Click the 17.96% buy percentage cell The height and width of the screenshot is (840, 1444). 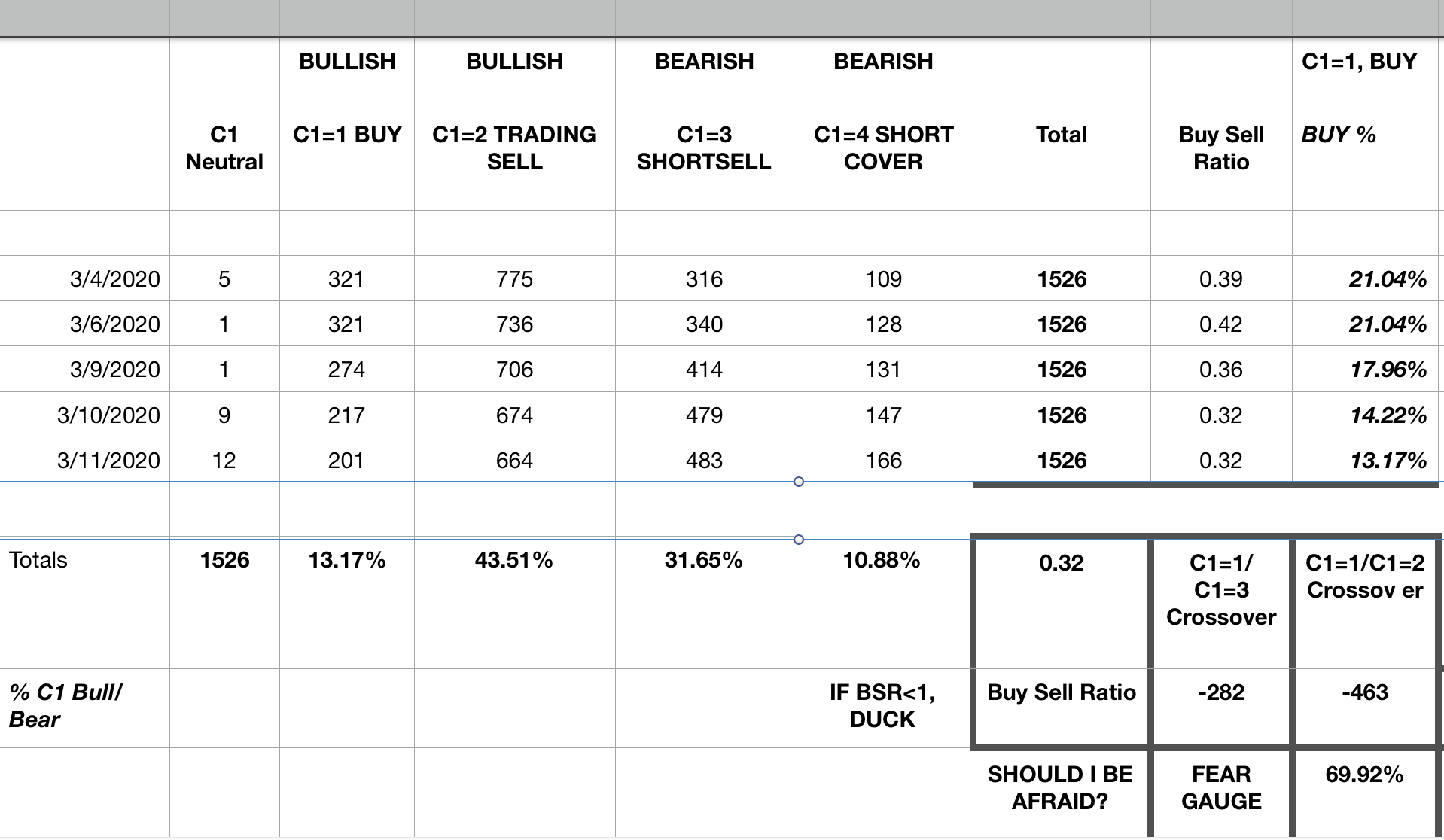click(x=1388, y=370)
